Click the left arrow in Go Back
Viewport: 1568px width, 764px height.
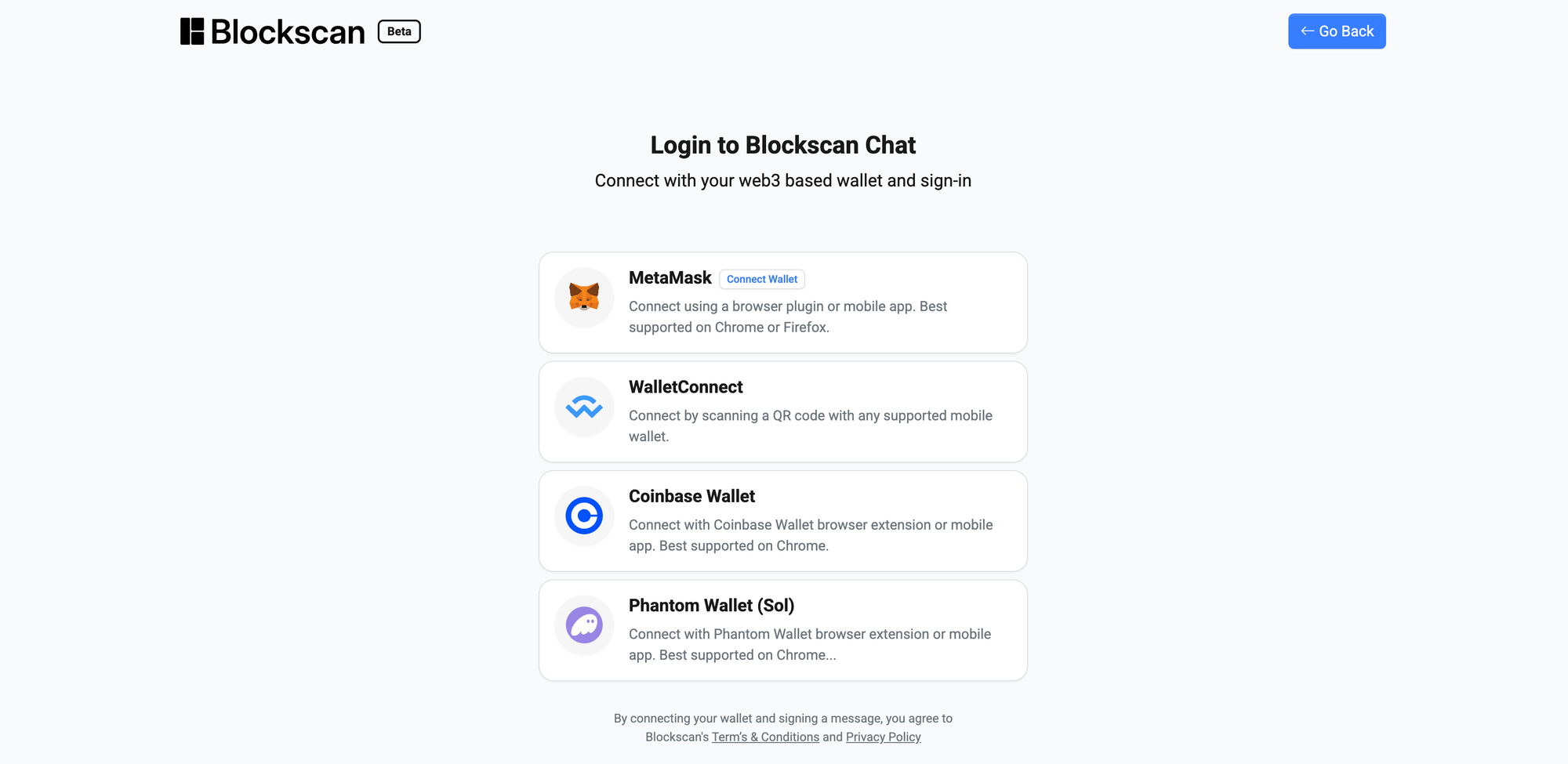[1307, 31]
